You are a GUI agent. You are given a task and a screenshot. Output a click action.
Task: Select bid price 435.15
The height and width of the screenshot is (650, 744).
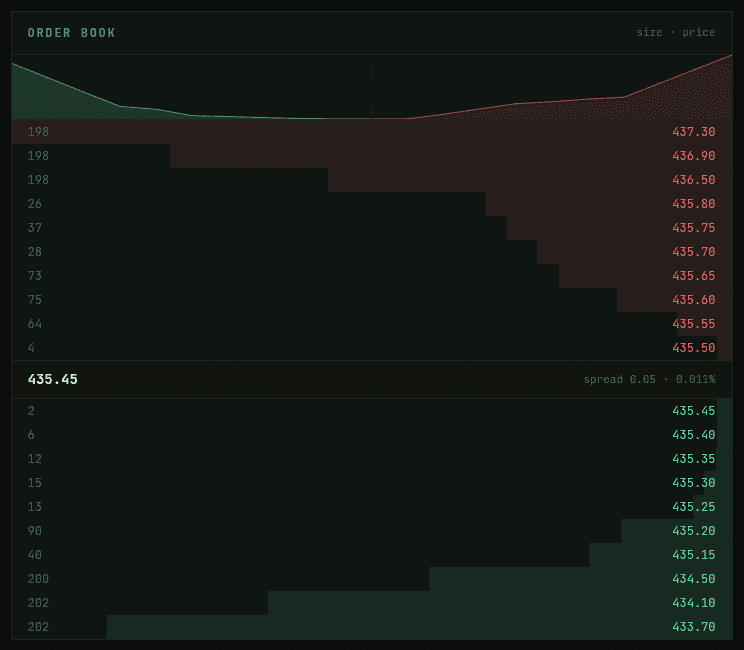click(693, 555)
